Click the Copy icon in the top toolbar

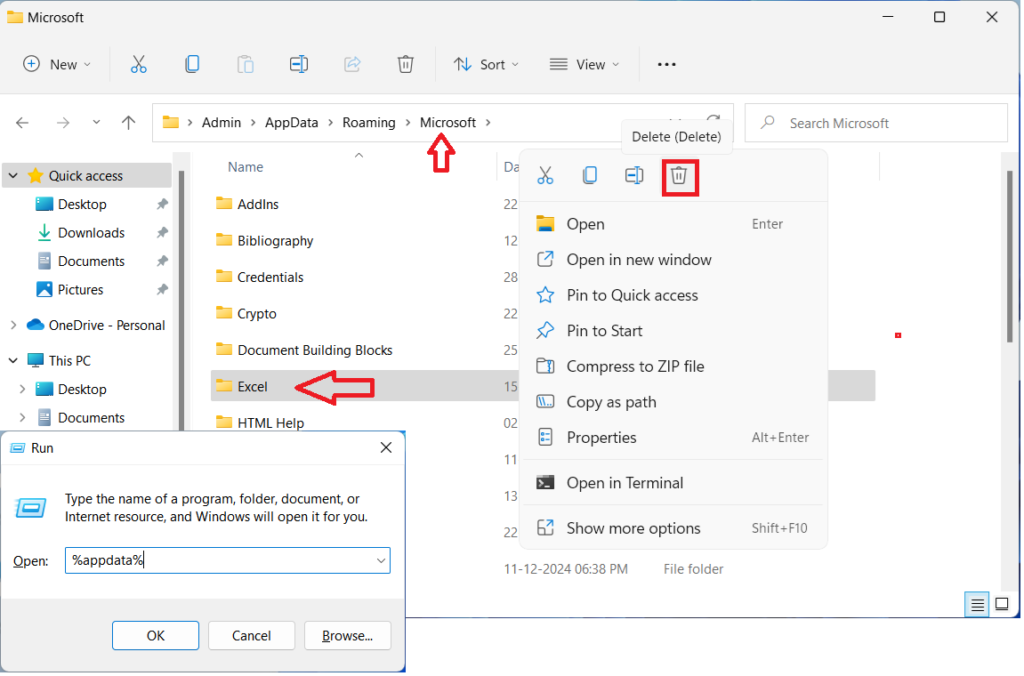192,64
